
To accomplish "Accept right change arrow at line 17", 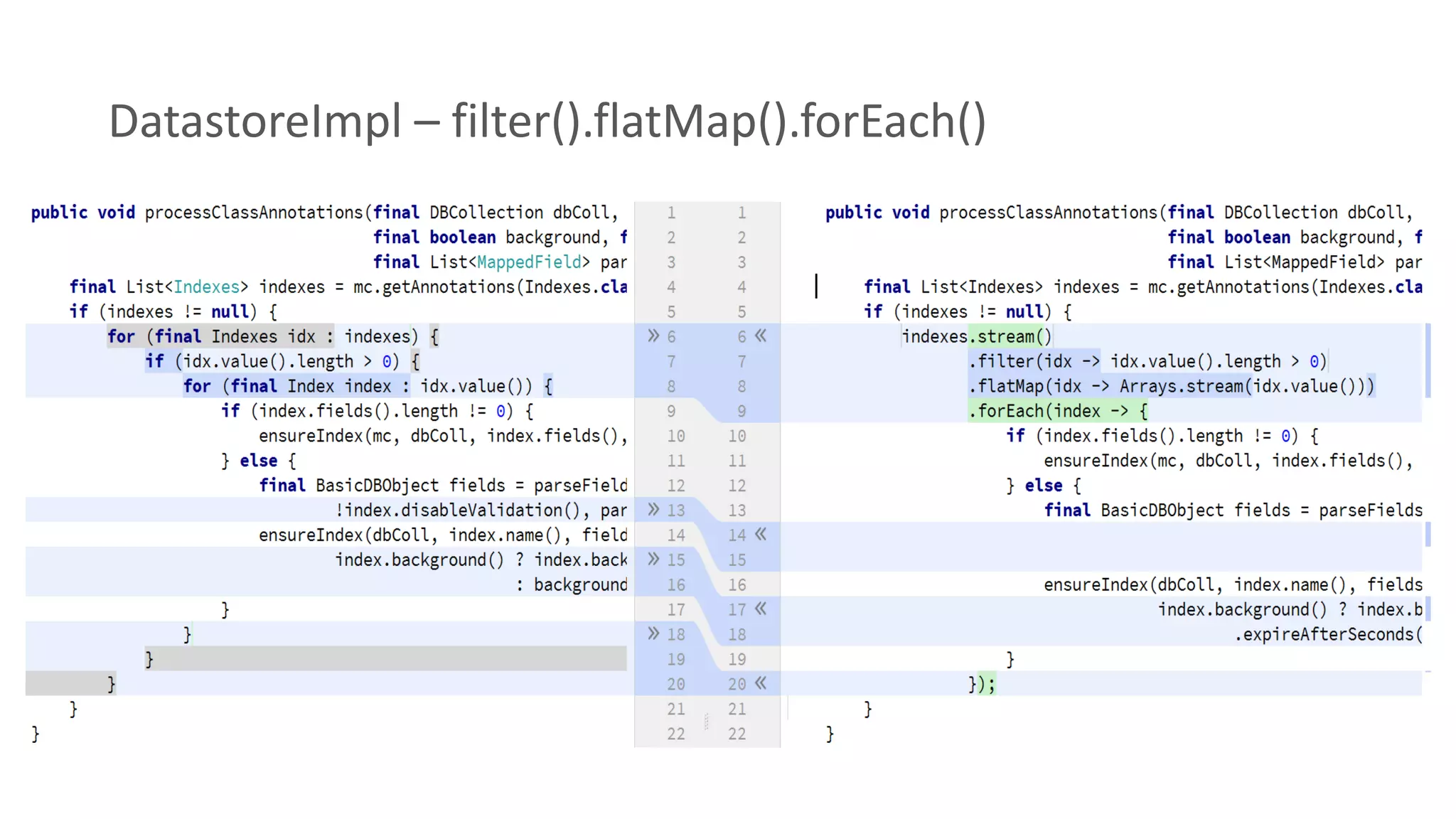I will pos(761,609).
